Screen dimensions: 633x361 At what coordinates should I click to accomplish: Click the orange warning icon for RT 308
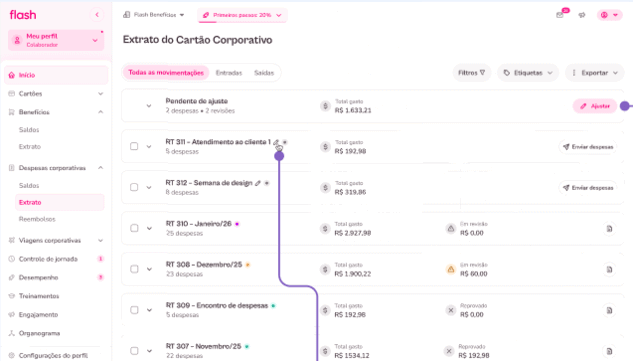click(451, 269)
